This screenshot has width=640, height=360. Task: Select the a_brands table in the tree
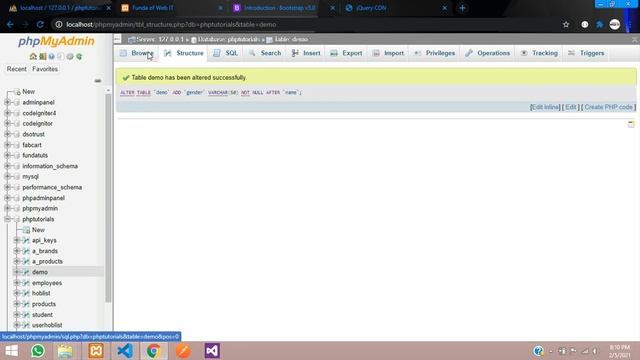[45, 251]
